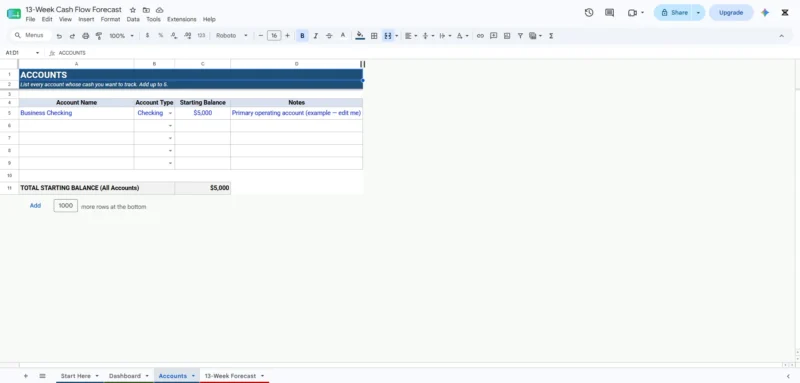Viewport: 800px width, 383px height.
Task: Add a new sheet with plus icon
Action: (26, 376)
